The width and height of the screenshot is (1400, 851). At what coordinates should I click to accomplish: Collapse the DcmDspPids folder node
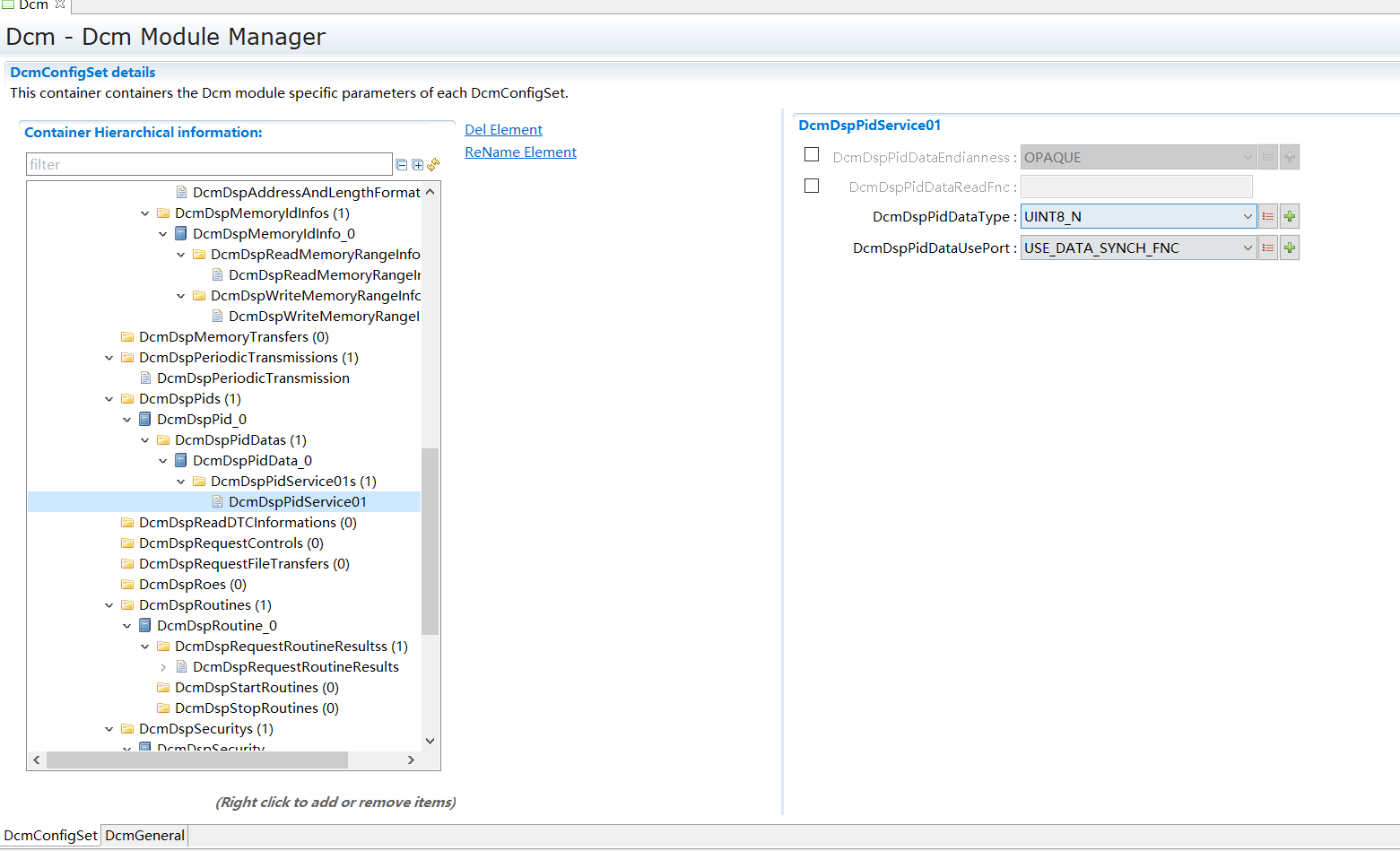point(109,399)
